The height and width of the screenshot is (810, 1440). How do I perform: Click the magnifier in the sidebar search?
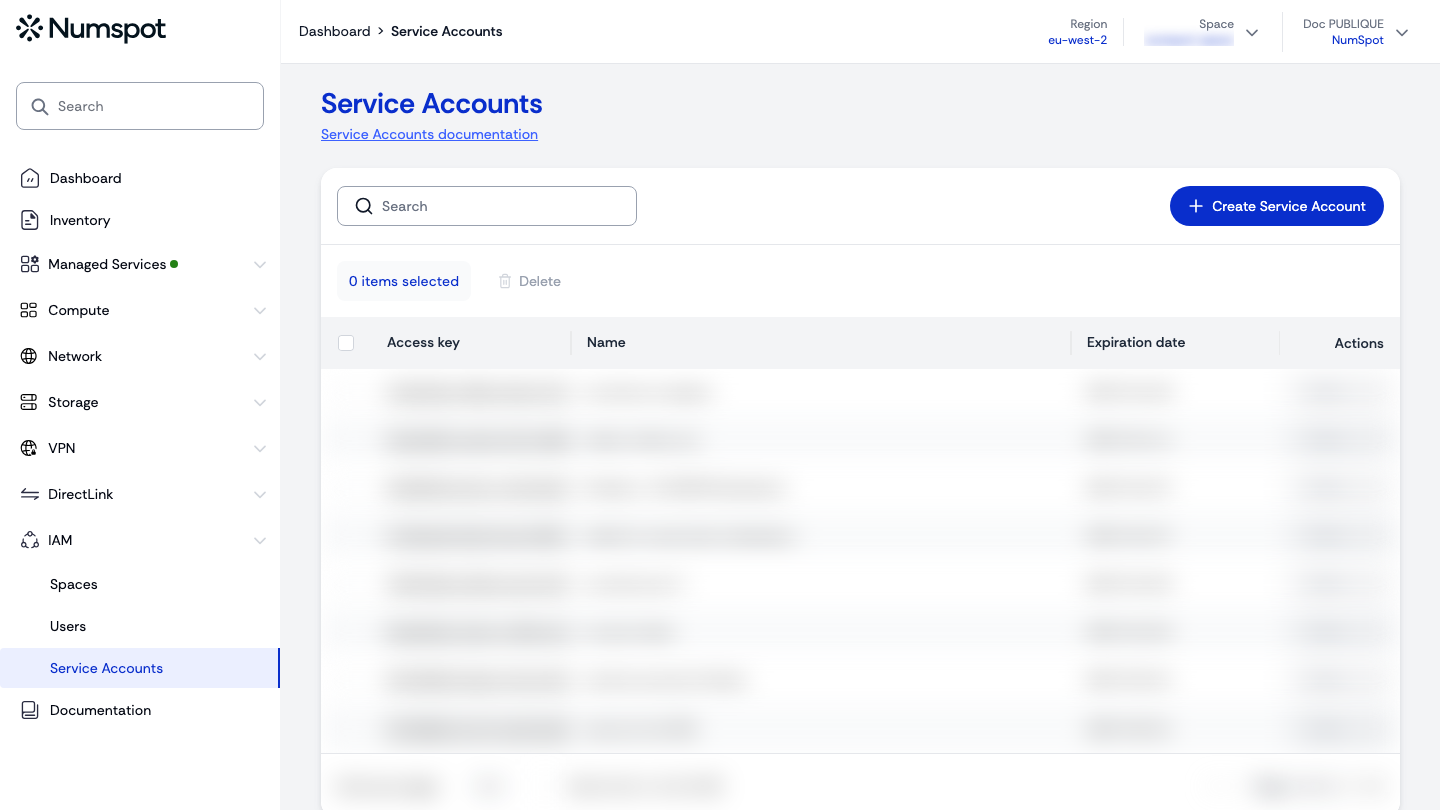pyautogui.click(x=40, y=106)
